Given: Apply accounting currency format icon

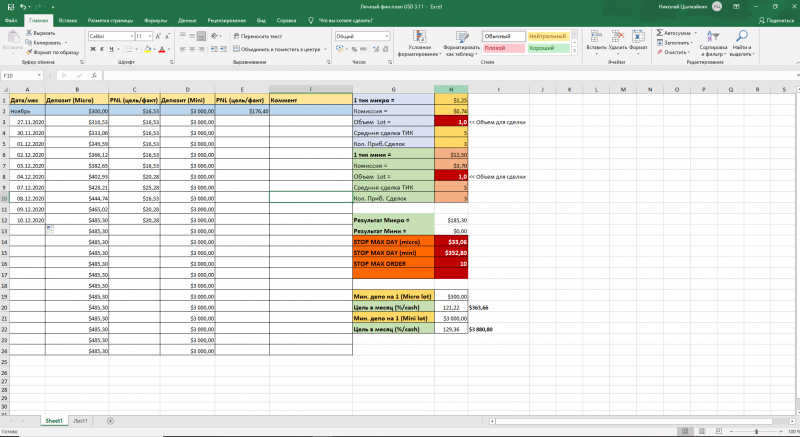Looking at the screenshot, I should pos(339,49).
